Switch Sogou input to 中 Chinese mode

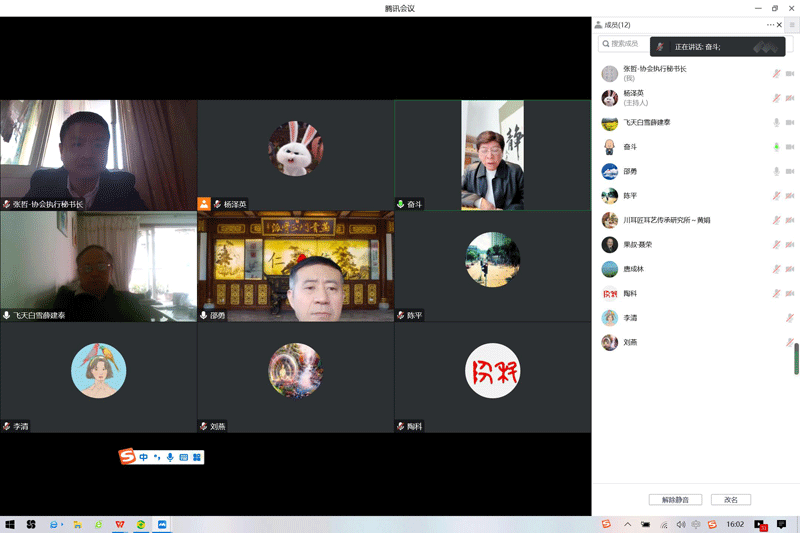point(144,457)
